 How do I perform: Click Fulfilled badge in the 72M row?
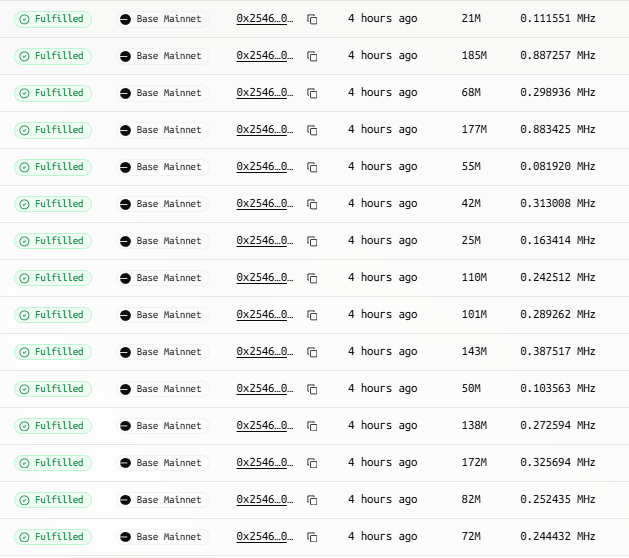(53, 537)
